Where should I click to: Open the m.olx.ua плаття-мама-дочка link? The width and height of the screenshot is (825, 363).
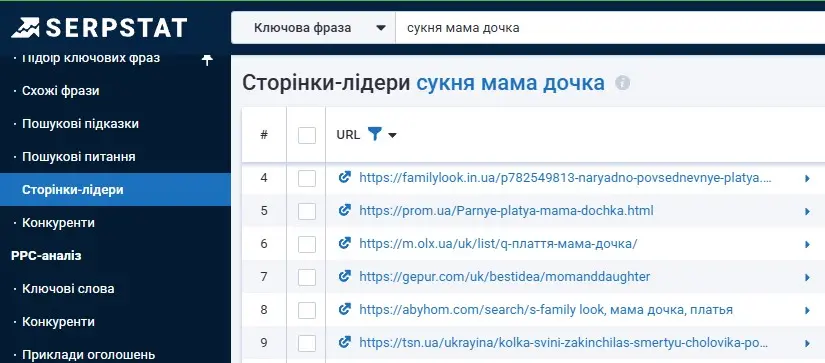click(x=498, y=244)
